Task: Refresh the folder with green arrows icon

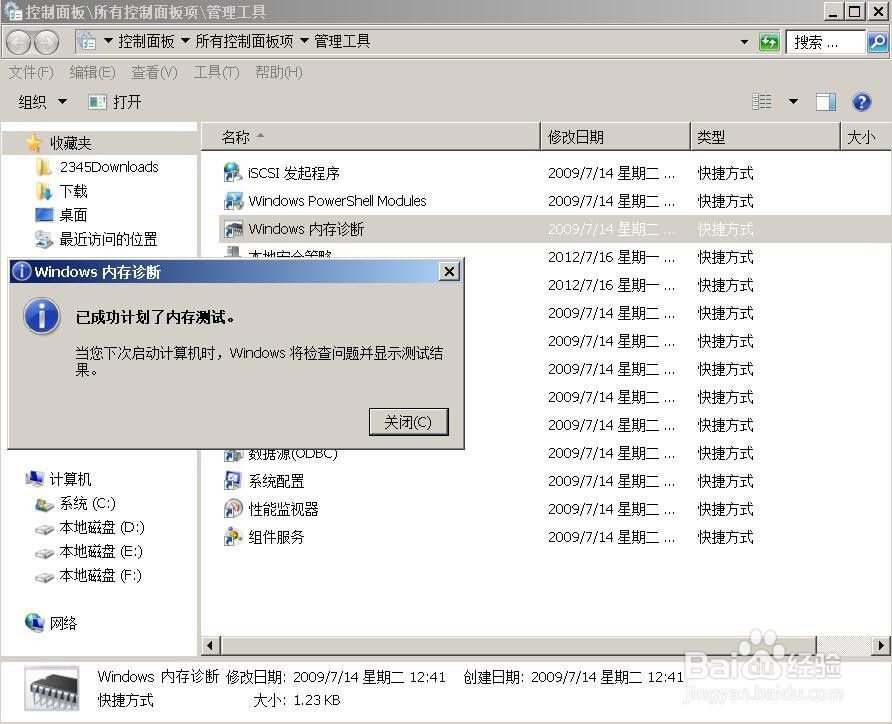Action: pos(769,42)
